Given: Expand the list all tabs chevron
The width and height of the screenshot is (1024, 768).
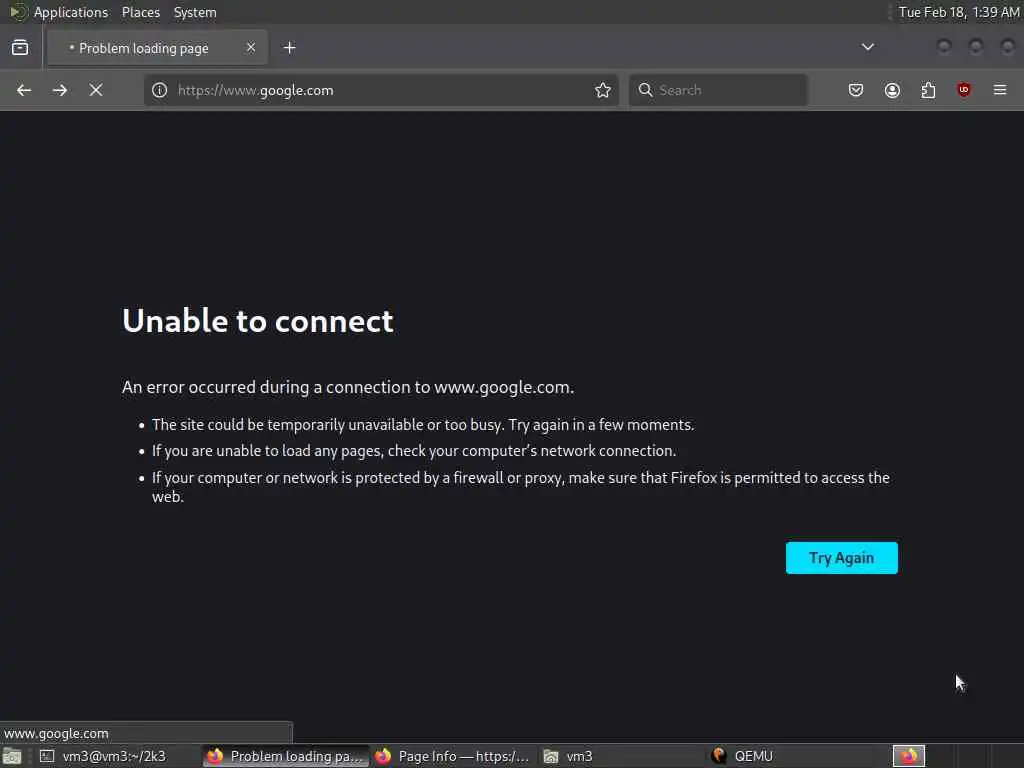Looking at the screenshot, I should tap(867, 47).
